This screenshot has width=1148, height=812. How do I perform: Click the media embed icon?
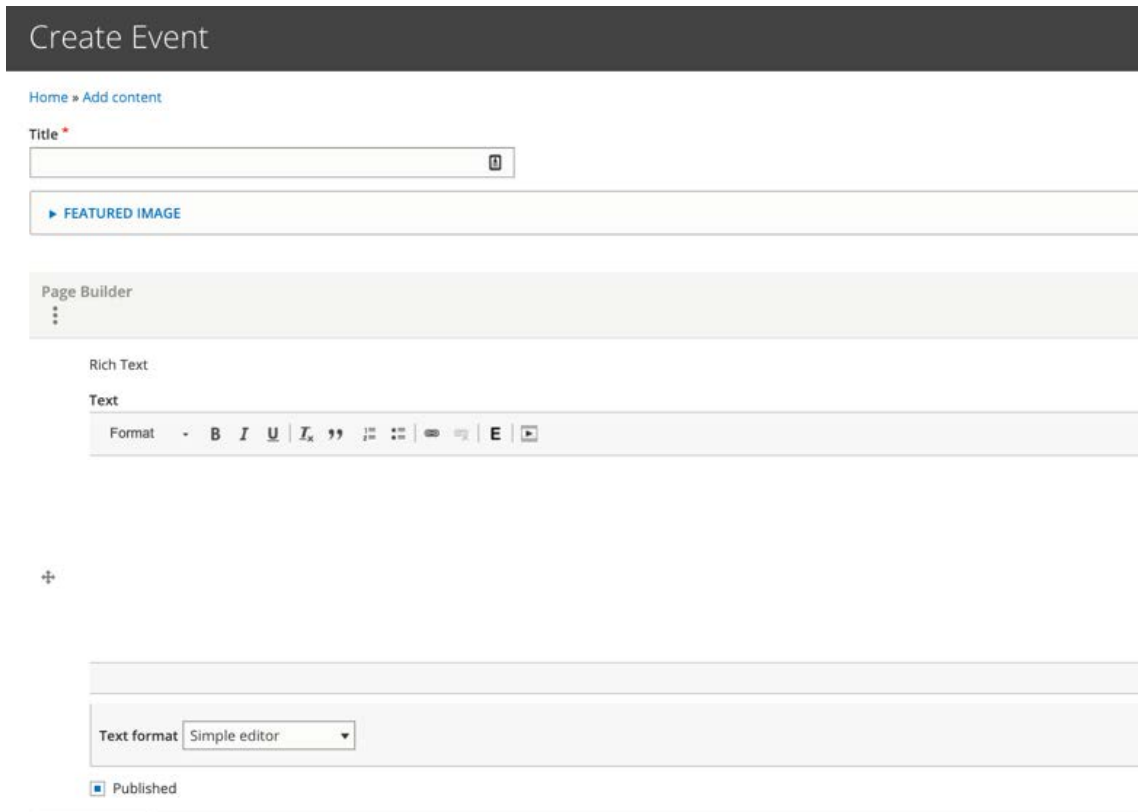(x=530, y=434)
